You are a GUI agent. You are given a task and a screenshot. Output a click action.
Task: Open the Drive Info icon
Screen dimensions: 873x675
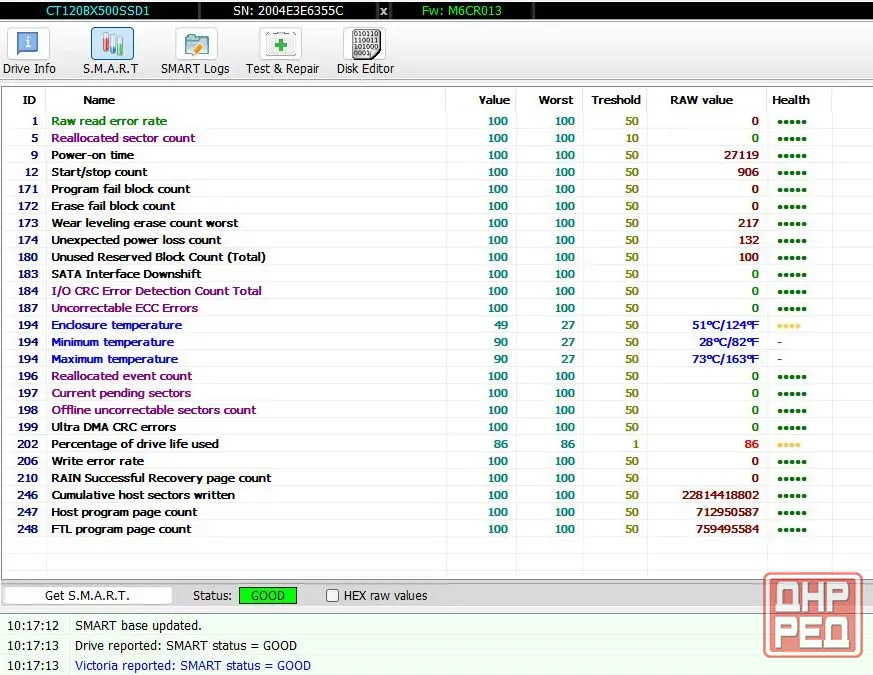pos(28,43)
